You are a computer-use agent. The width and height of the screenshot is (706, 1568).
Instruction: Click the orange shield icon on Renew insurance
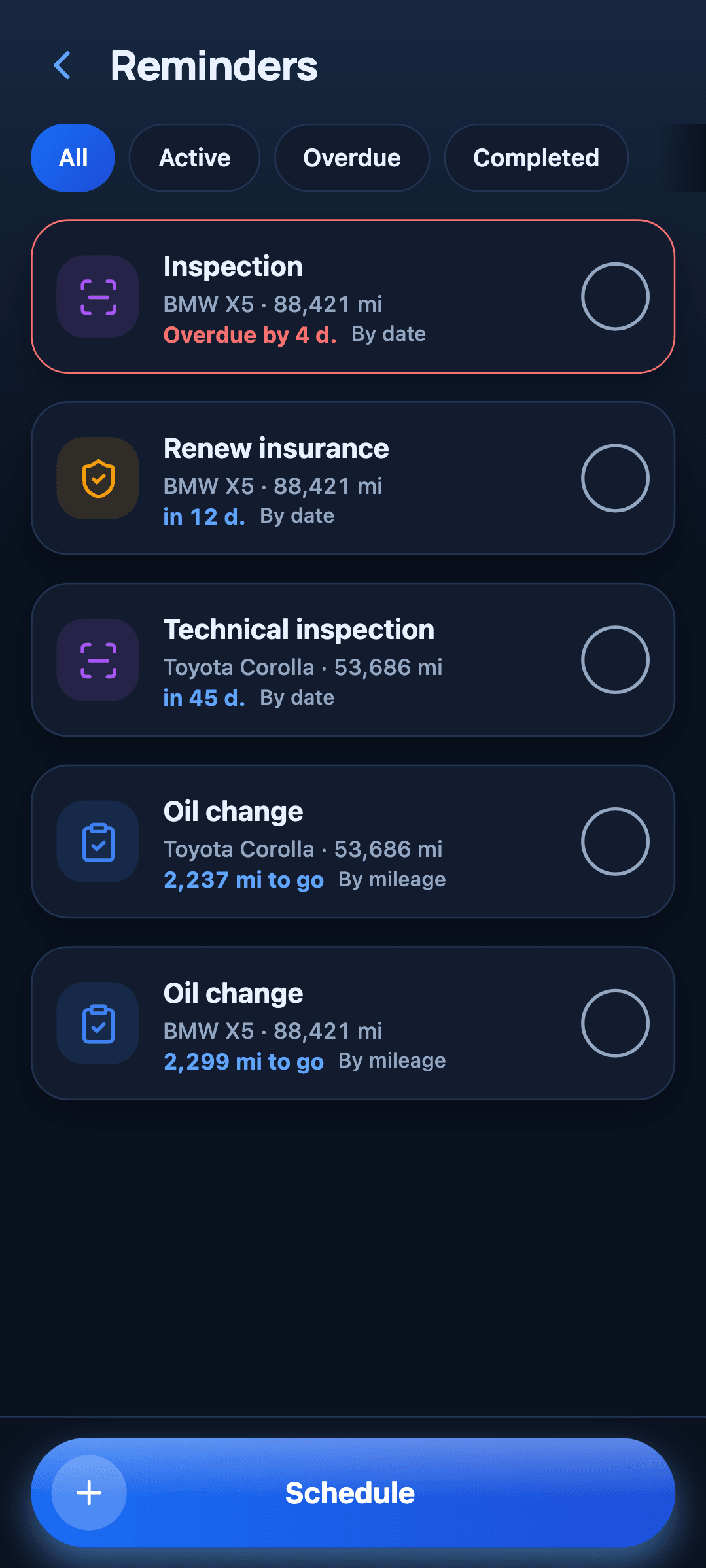[x=97, y=478]
